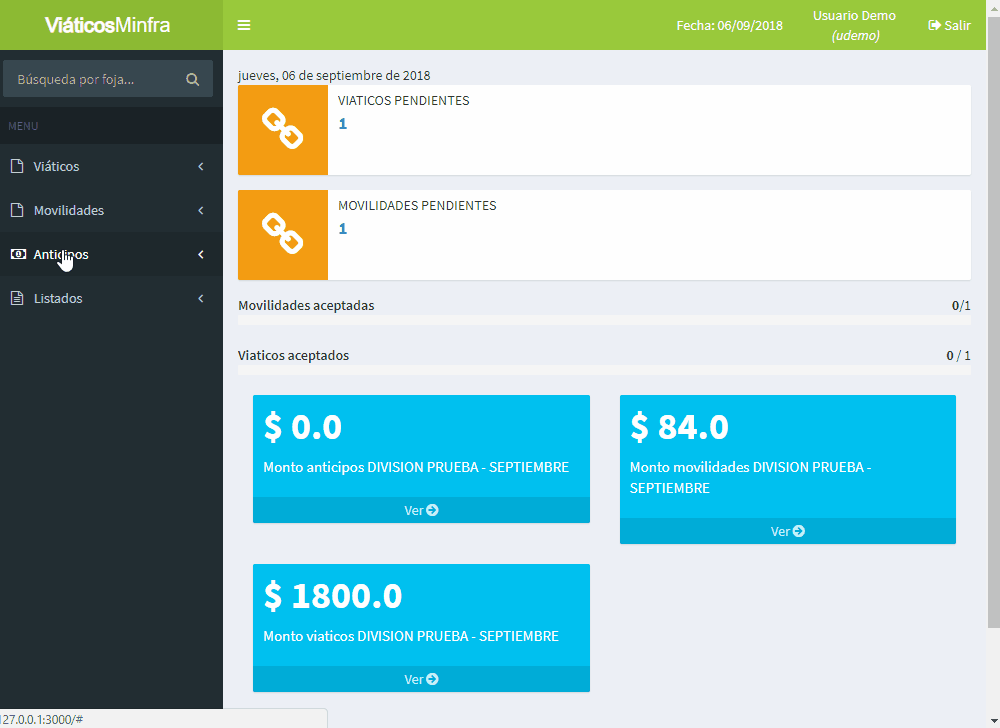Toggle the sidebar with the hamburger icon

pos(244,25)
